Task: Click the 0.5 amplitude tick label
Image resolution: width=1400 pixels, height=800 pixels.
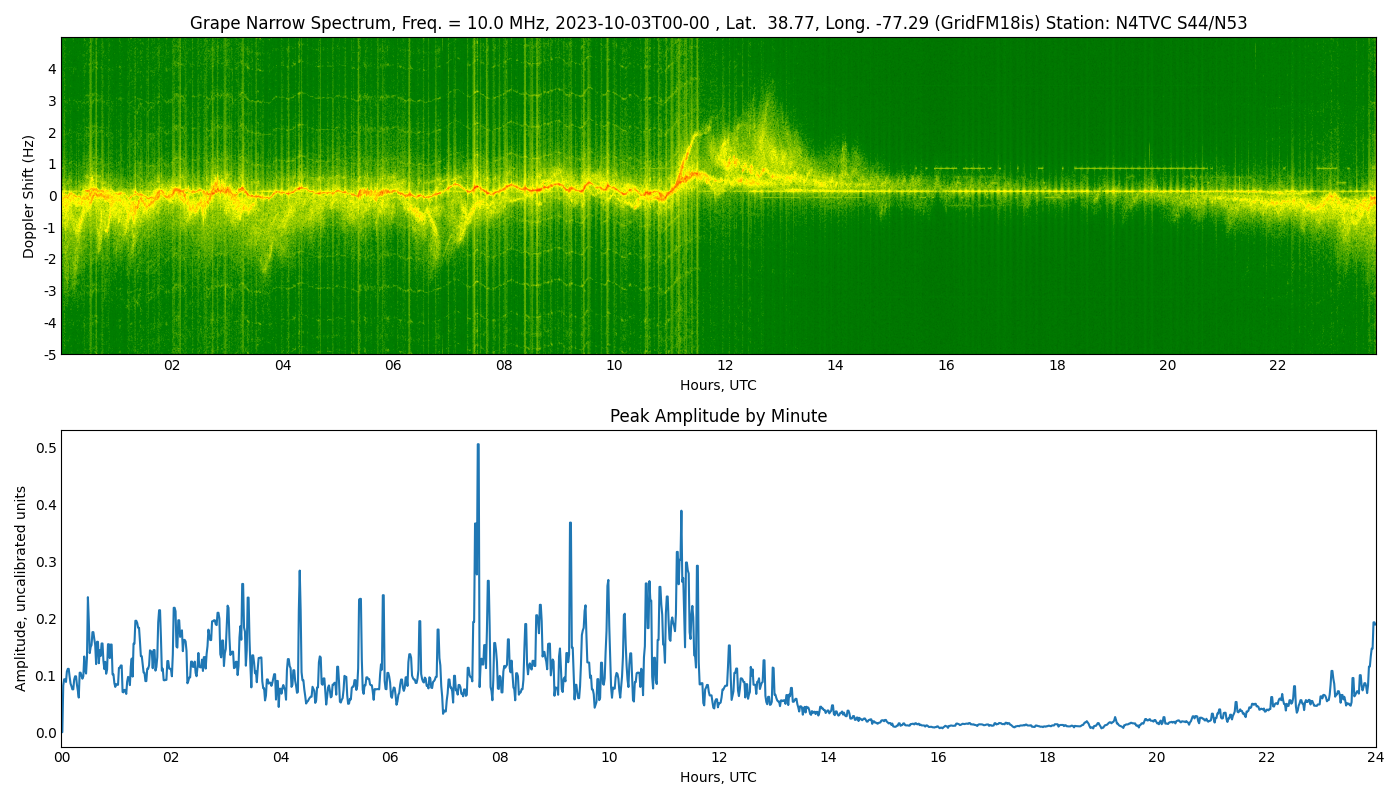Action: pos(45,446)
